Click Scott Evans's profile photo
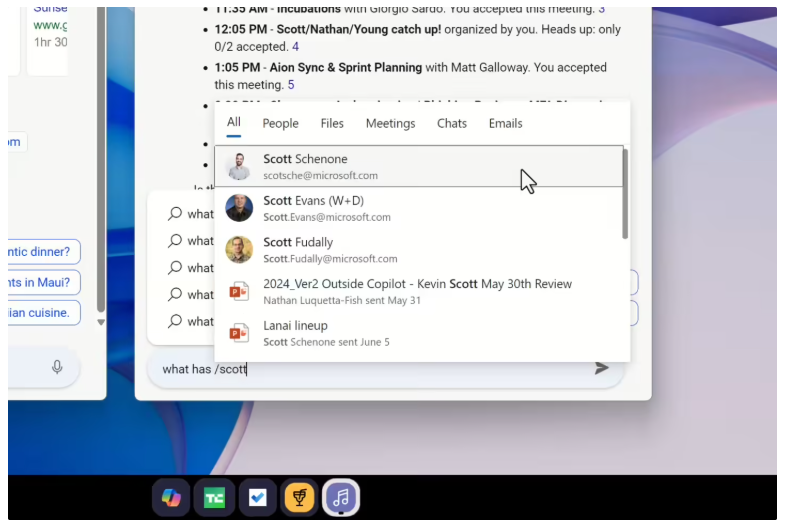 coord(239,208)
